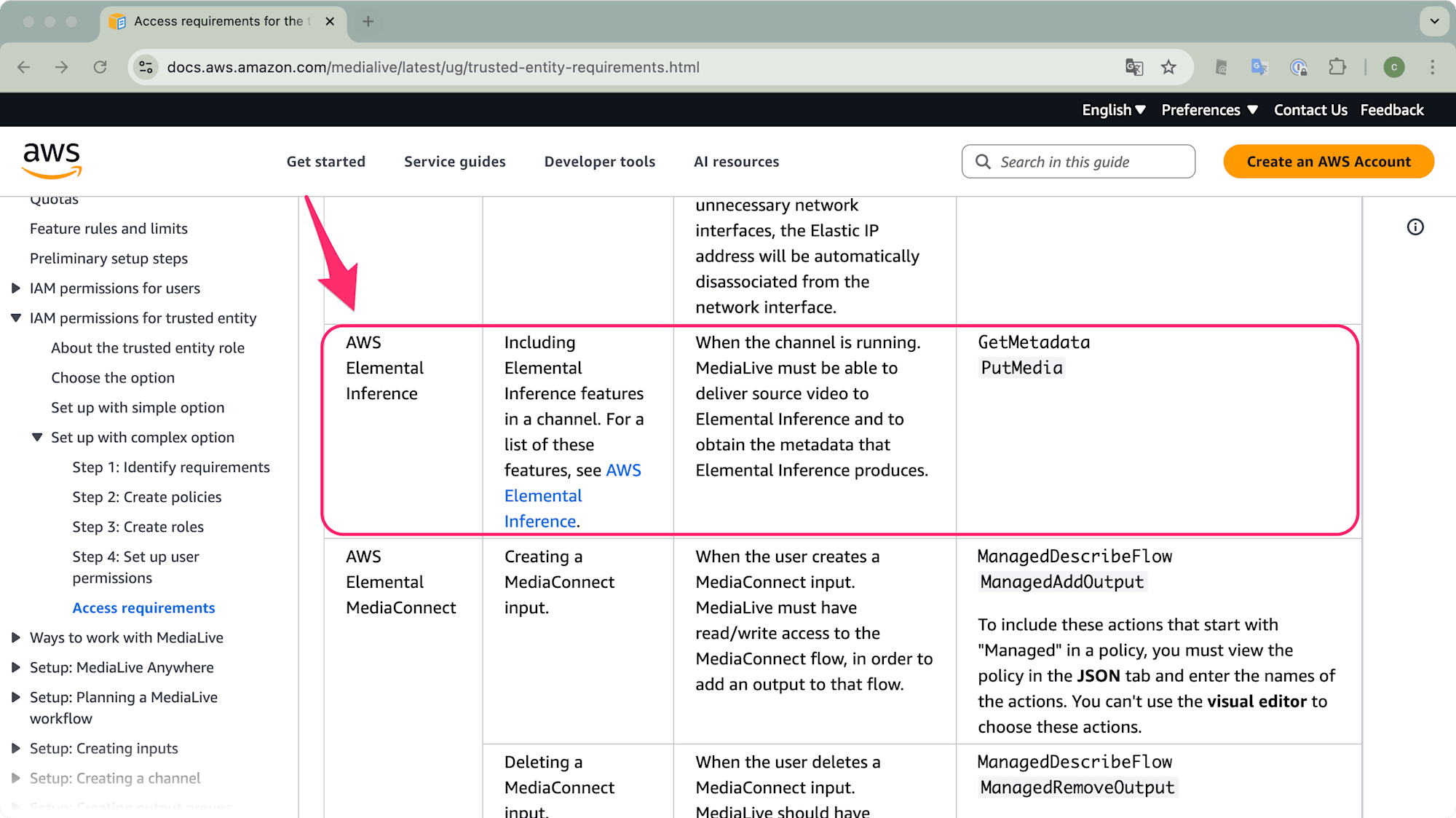Open the user profile avatar
Screen dimensions: 1456x818
(x=1393, y=67)
